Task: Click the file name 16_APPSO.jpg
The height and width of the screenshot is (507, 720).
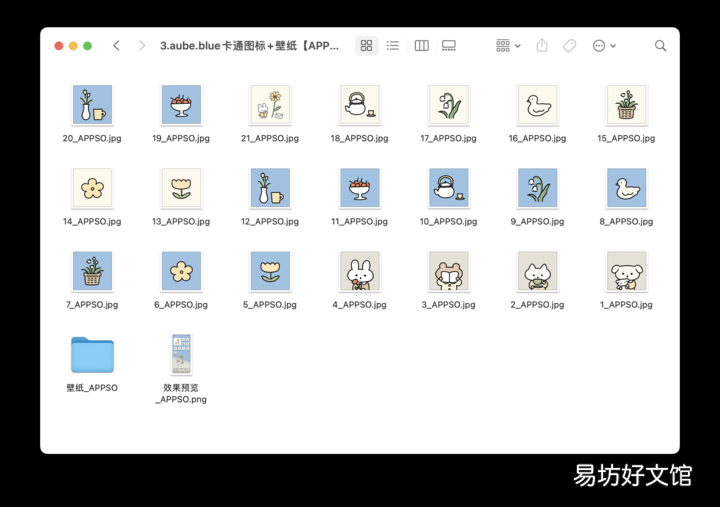Action: [538, 138]
